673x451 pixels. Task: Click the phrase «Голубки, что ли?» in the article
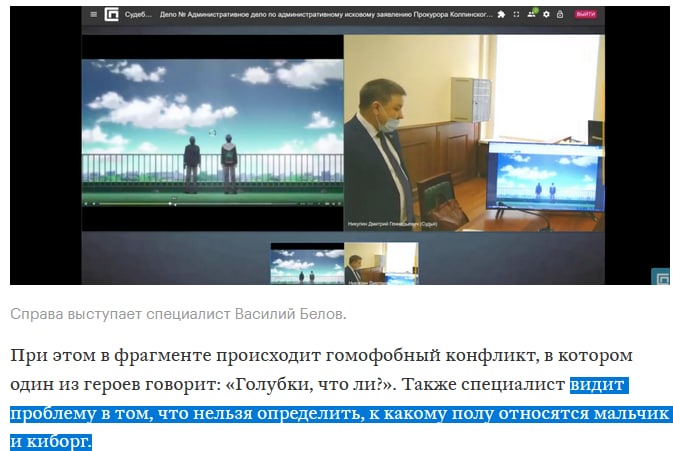(309, 384)
